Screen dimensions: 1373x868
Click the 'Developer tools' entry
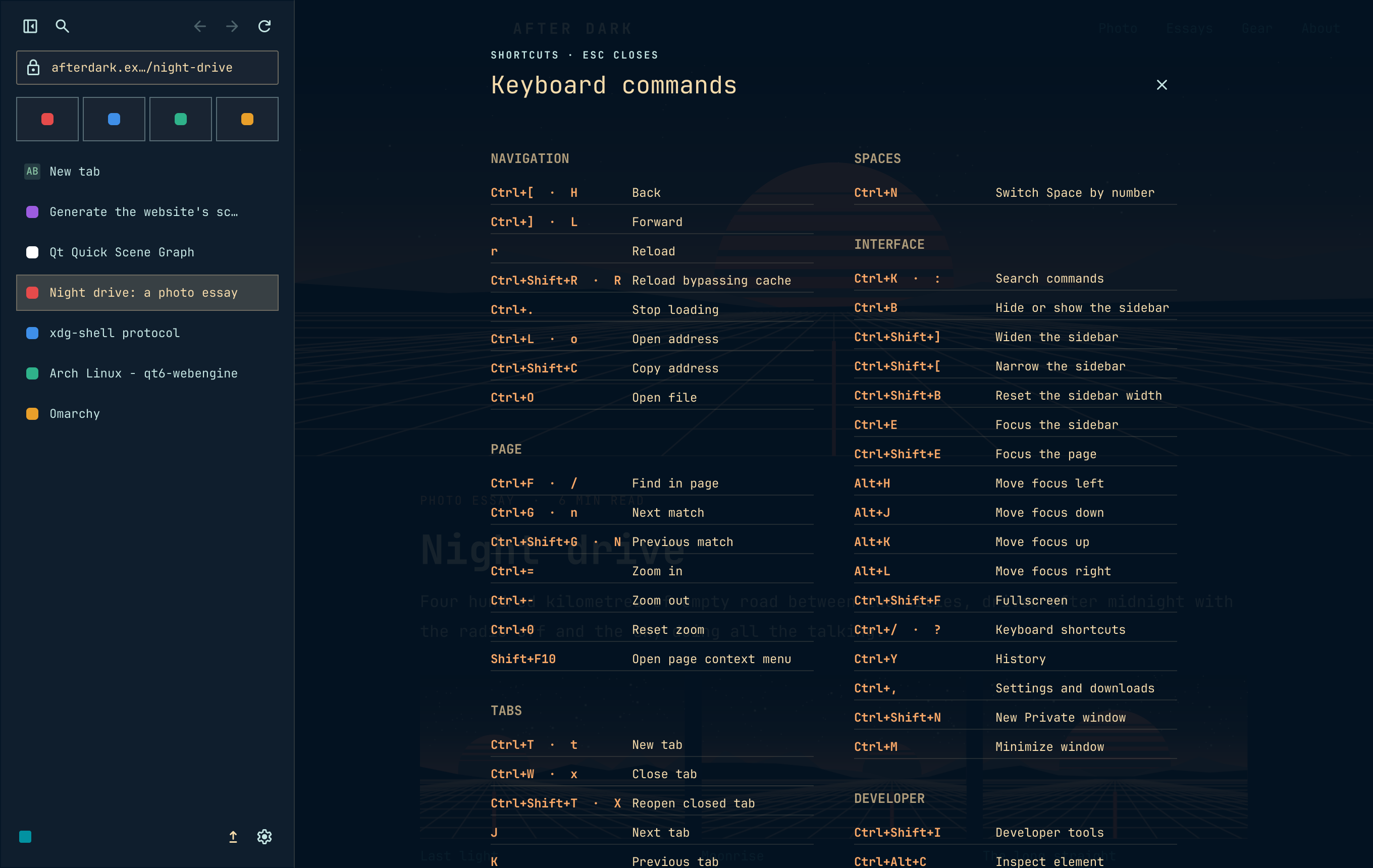1015,833
